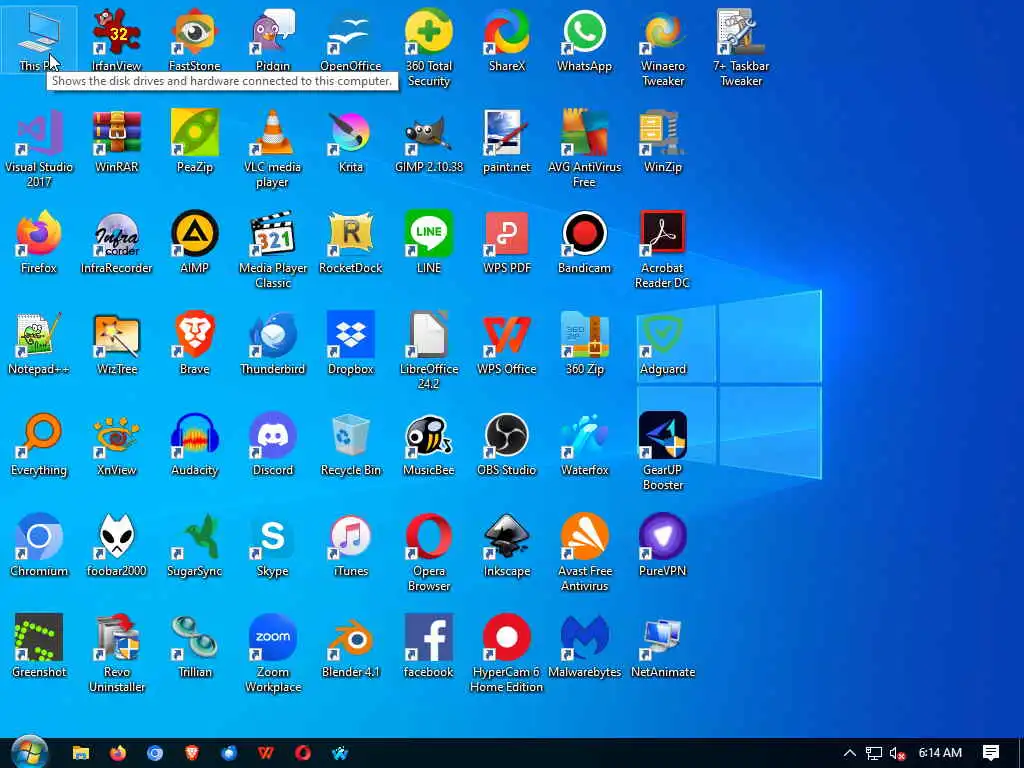Open File Explorer from the taskbar
The width and height of the screenshot is (1024, 768).
coord(81,753)
